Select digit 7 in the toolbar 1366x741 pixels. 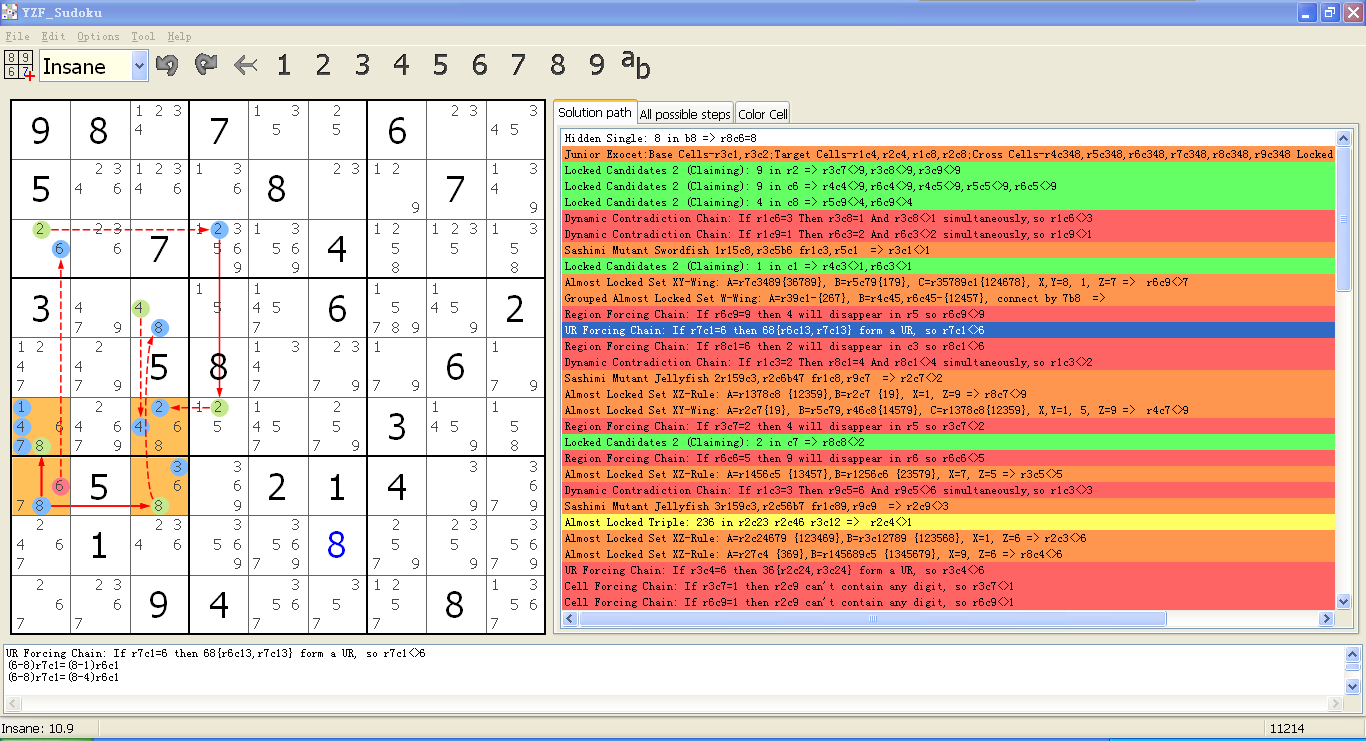tap(518, 65)
